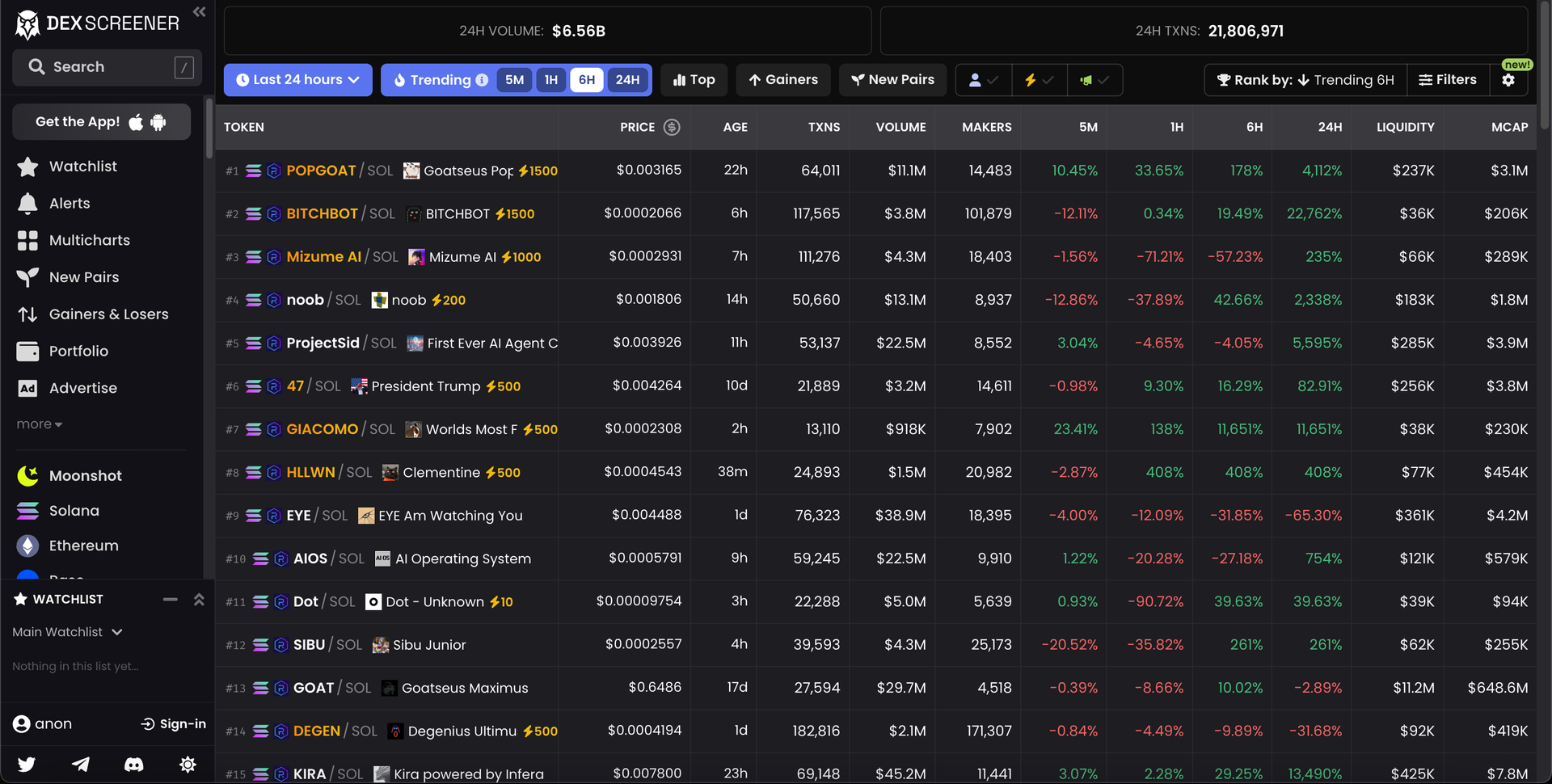The image size is (1552, 784).
Task: Toggle the boosted tokens filter
Action: [1040, 80]
